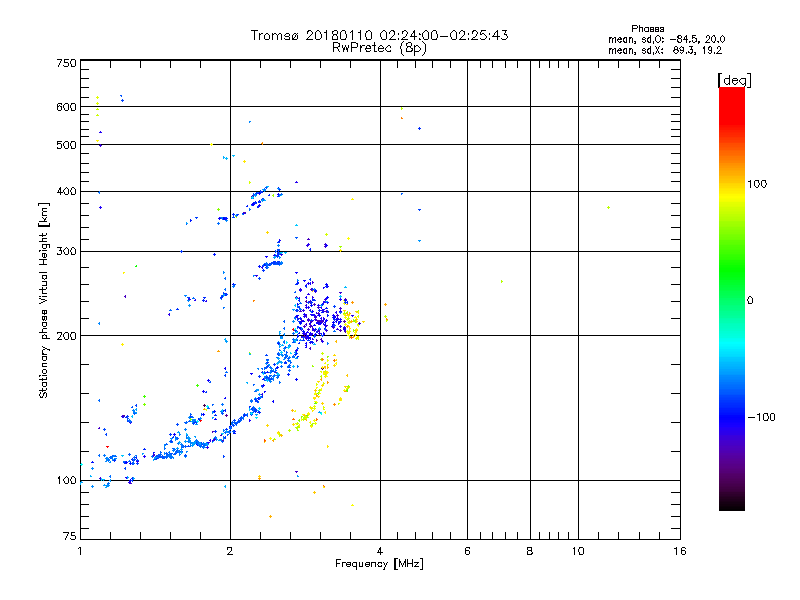Click the y-axis '750' tick label
The image size is (800, 600).
pyautogui.click(x=66, y=63)
